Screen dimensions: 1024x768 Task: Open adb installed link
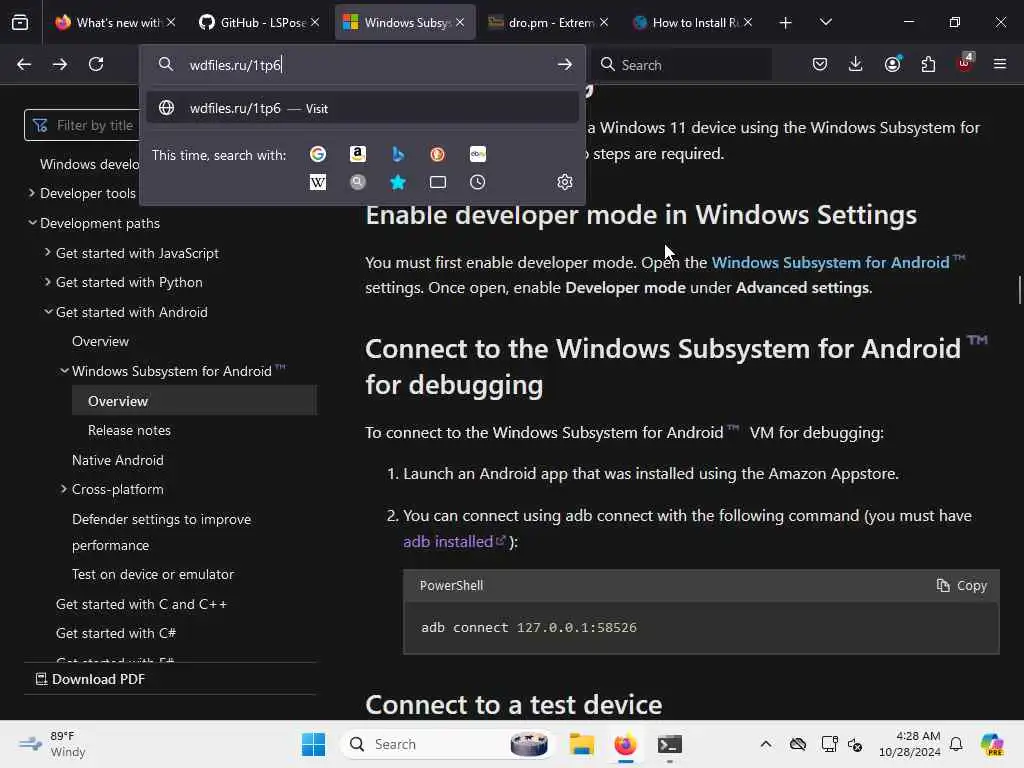point(454,541)
